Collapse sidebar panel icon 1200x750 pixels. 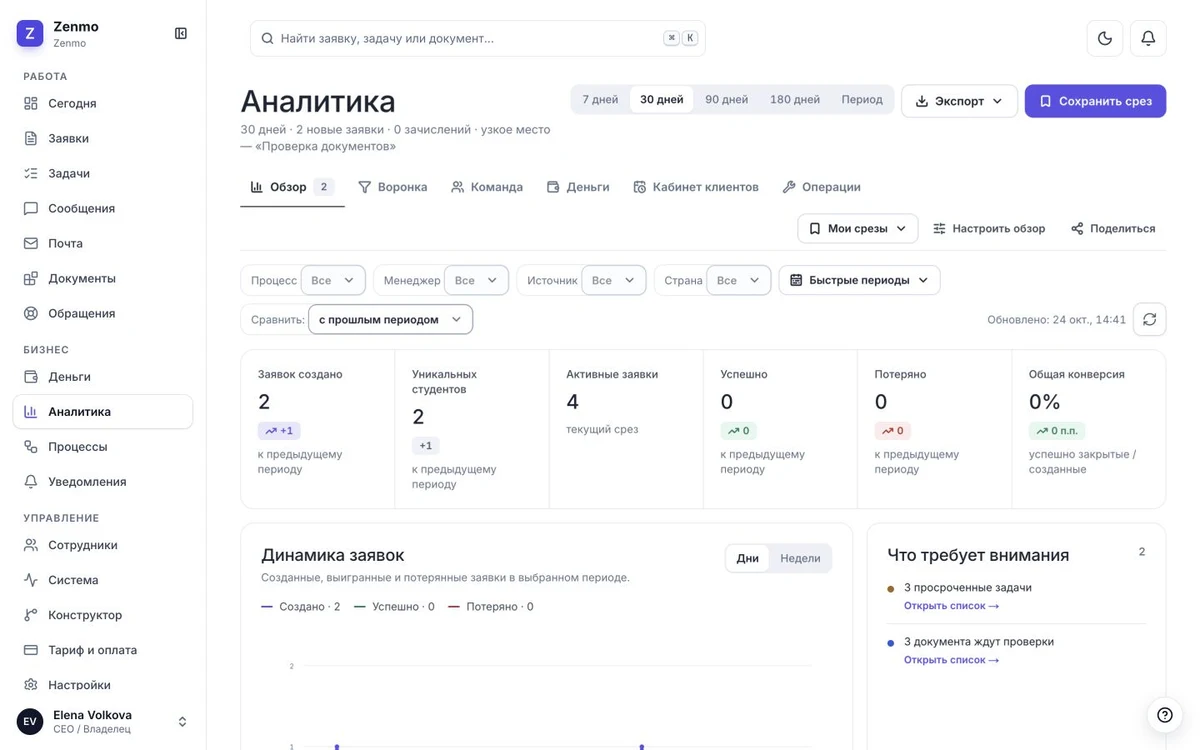[181, 33]
